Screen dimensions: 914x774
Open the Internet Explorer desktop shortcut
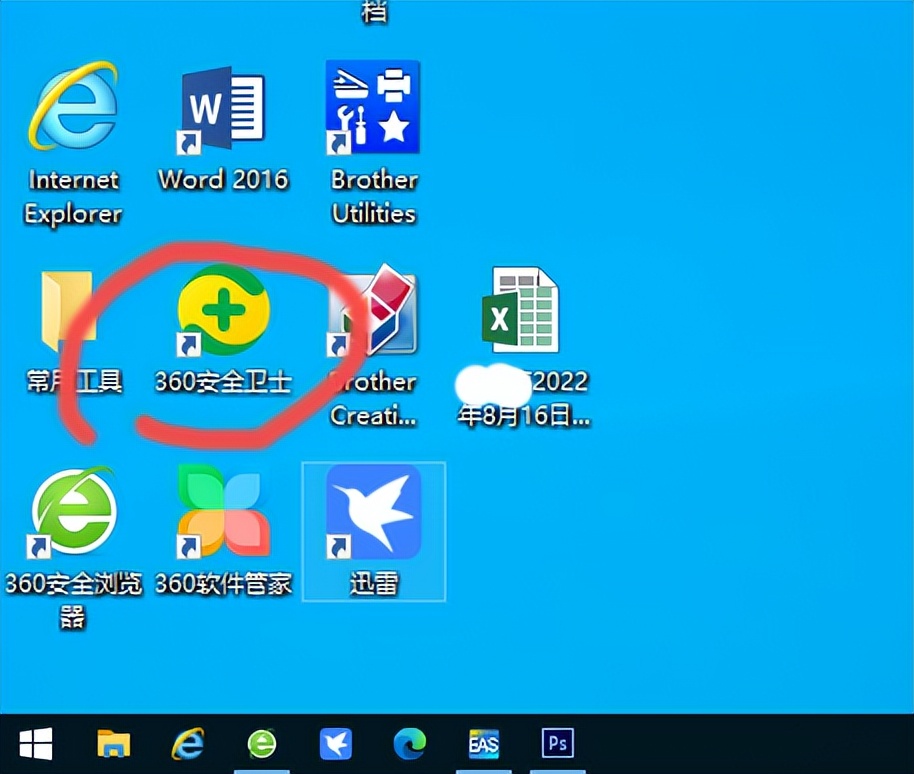pos(73,107)
